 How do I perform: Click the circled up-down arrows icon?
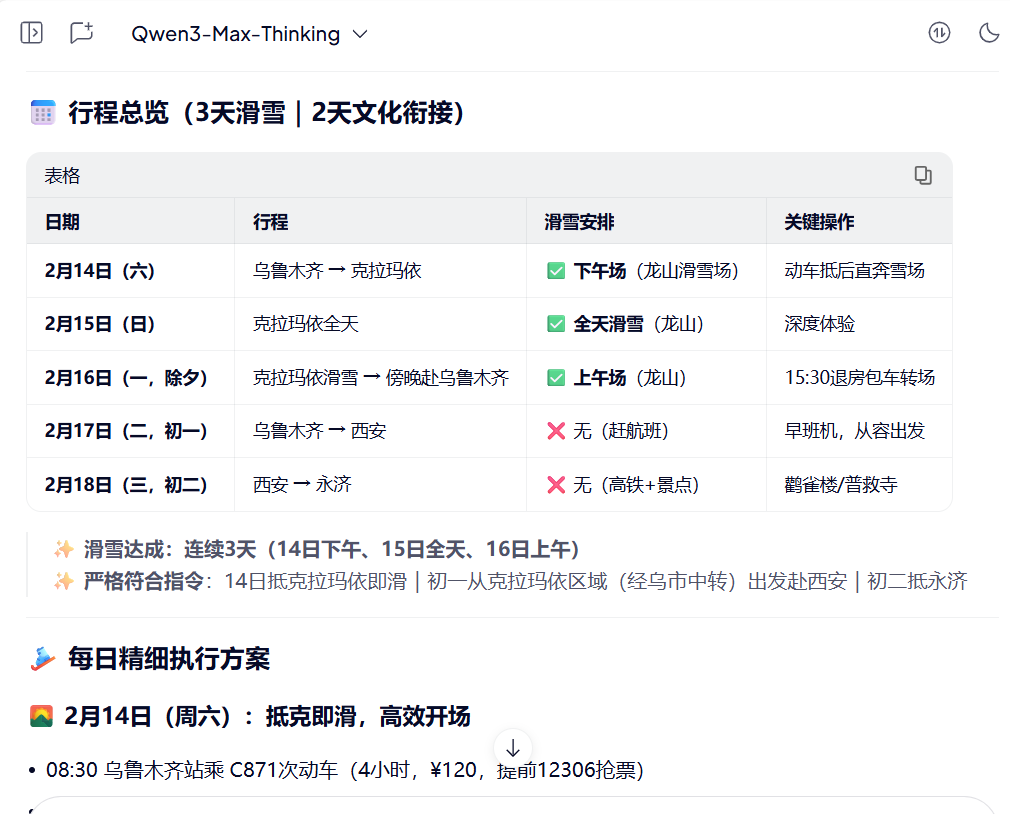point(939,33)
